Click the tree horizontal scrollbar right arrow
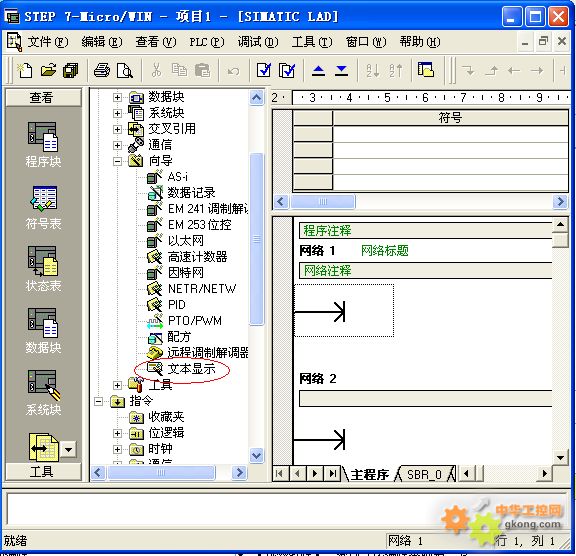Screen dimensions: 576x556 [x=240, y=472]
